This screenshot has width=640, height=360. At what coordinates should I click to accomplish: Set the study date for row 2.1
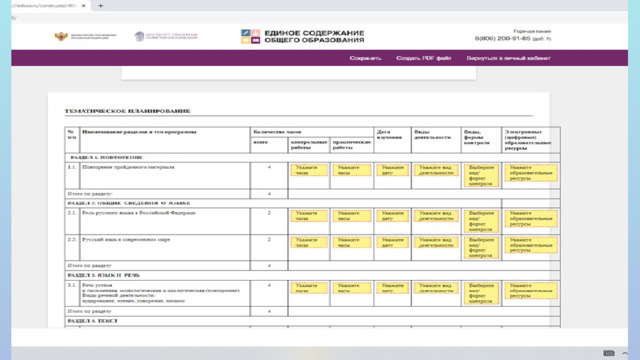[392, 216]
